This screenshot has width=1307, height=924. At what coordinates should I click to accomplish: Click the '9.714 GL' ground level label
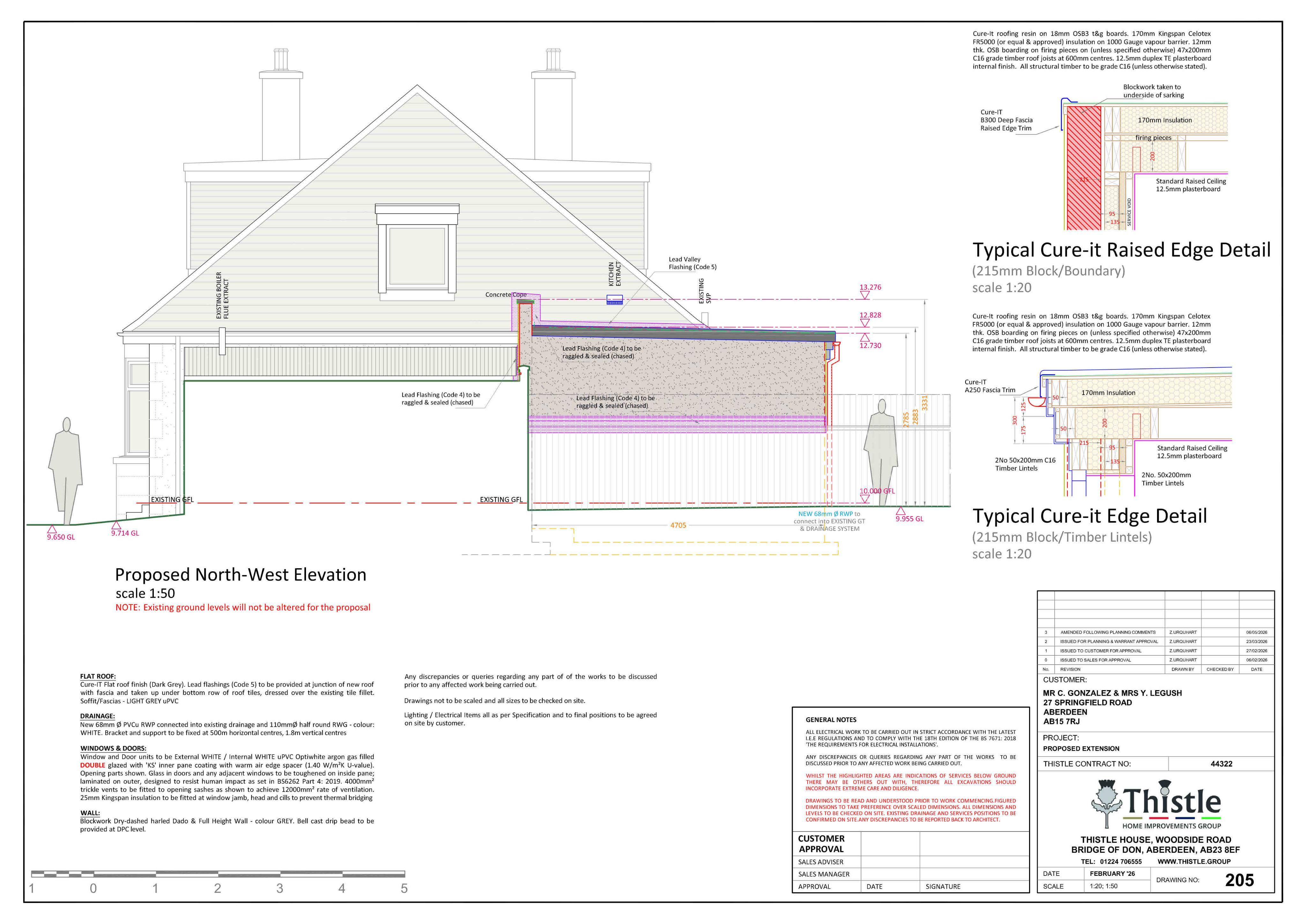[125, 533]
